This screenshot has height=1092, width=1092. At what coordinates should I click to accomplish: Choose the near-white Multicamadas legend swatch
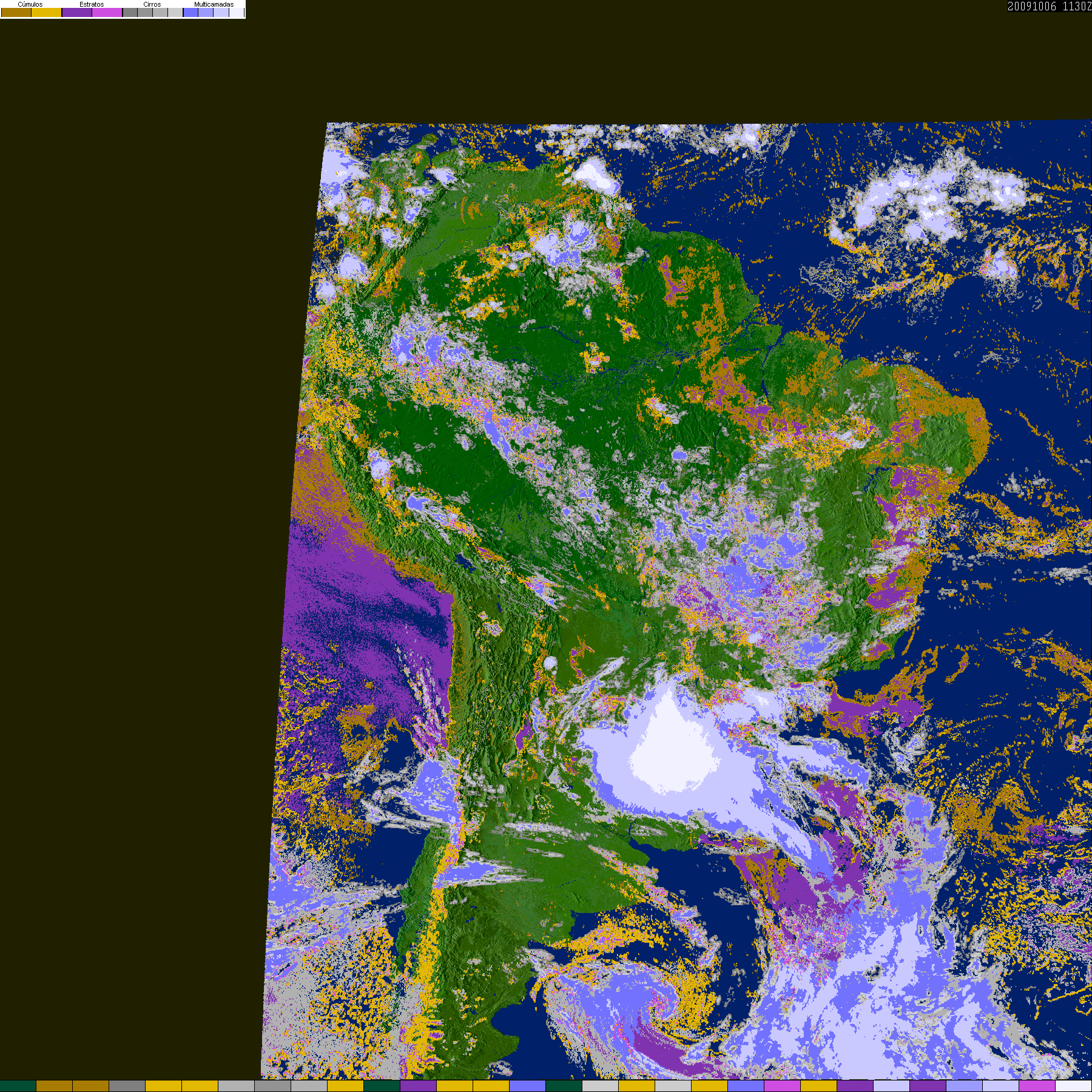point(237,12)
